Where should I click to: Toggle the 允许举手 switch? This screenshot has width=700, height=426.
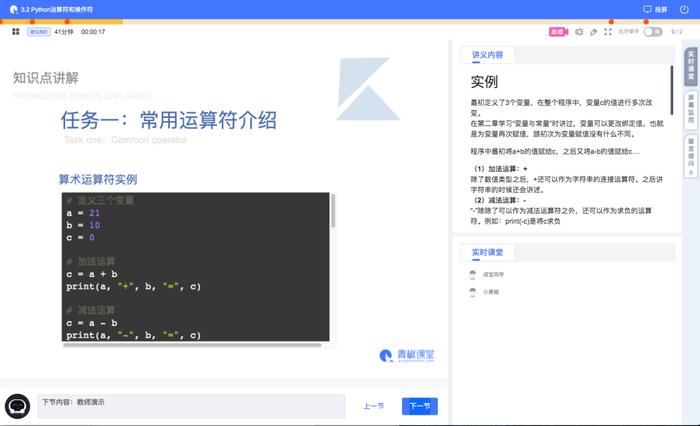tap(653, 32)
